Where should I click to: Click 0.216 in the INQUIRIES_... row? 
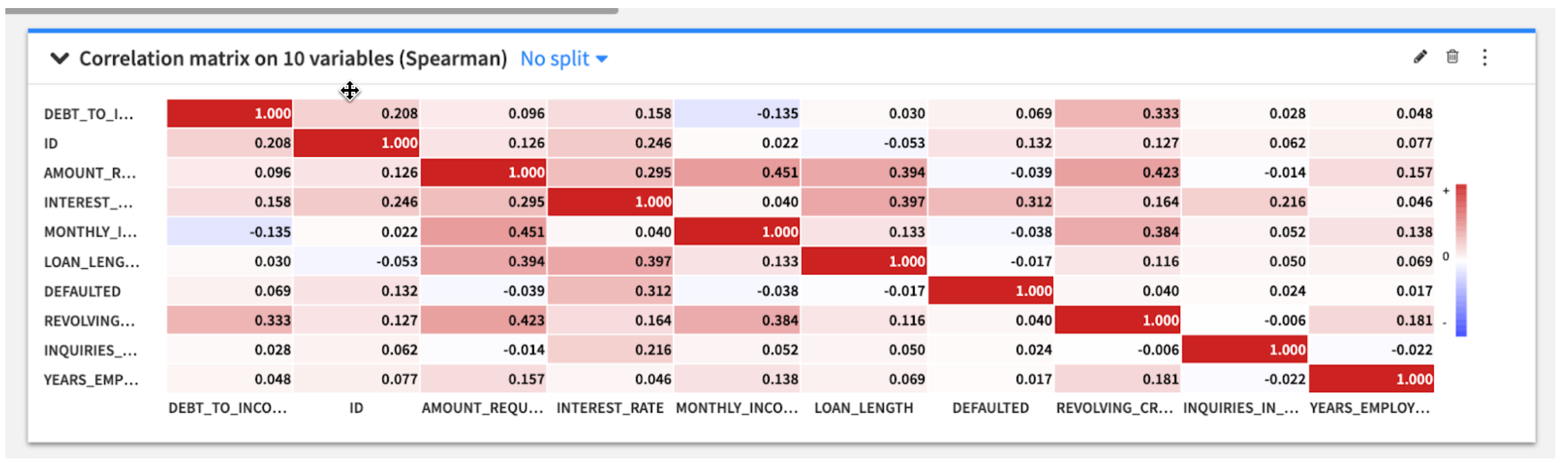[x=610, y=350]
